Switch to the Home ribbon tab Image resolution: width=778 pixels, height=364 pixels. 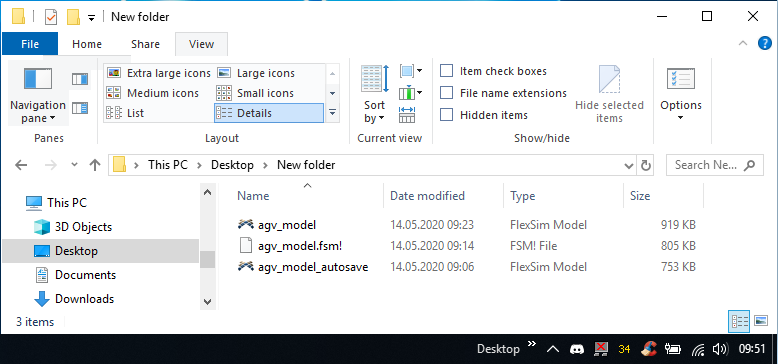(x=87, y=44)
